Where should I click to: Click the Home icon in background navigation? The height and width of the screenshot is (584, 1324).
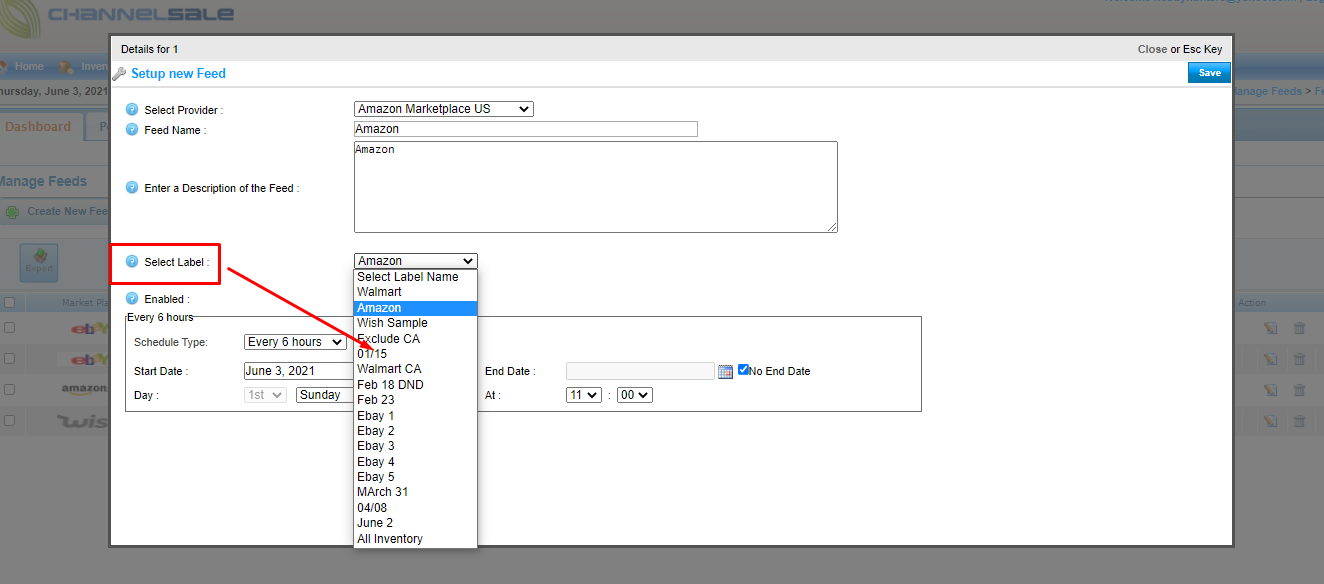pyautogui.click(x=4, y=66)
